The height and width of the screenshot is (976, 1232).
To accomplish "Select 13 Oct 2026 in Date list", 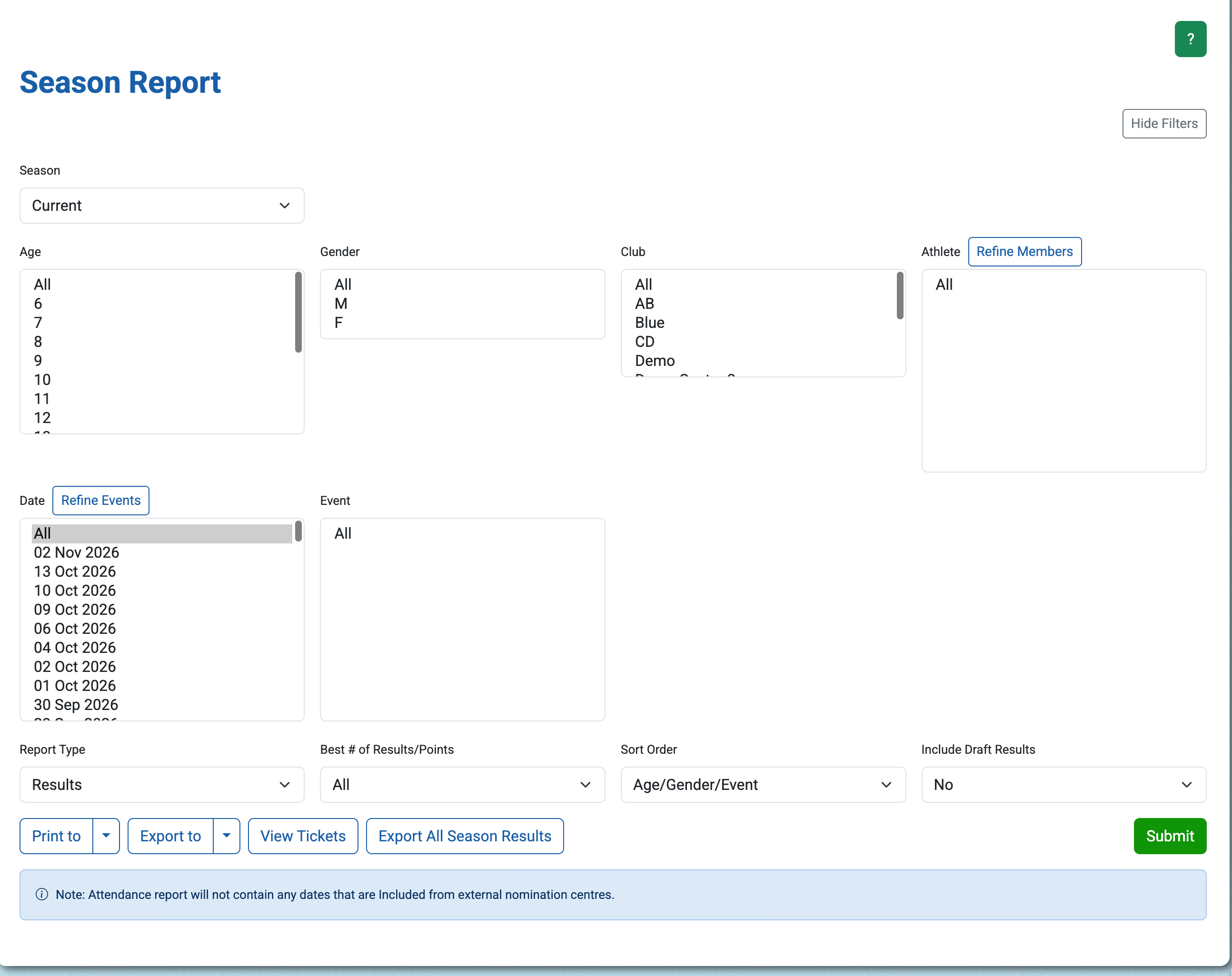I will (x=162, y=572).
